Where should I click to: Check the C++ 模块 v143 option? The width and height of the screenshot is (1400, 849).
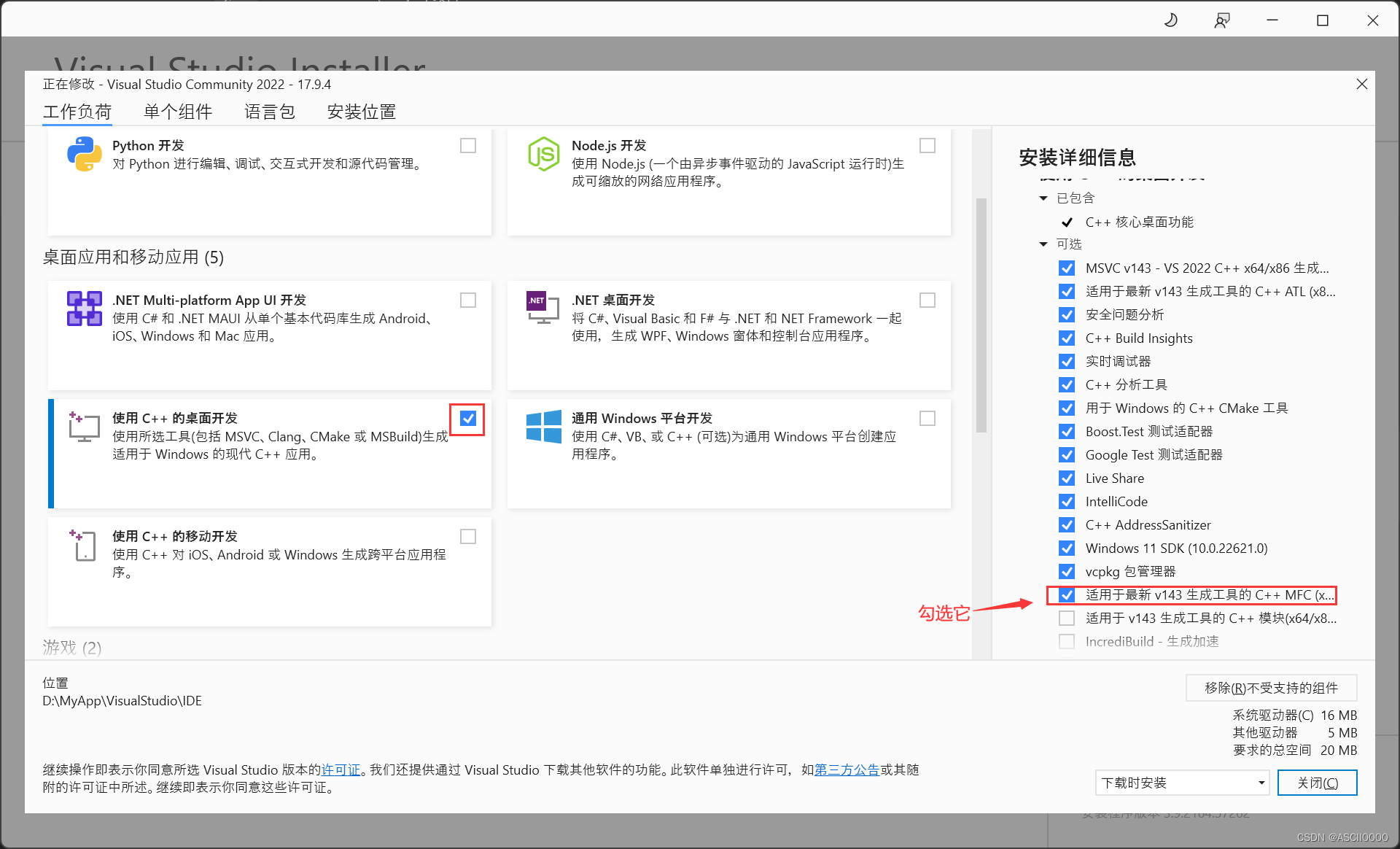[1067, 619]
